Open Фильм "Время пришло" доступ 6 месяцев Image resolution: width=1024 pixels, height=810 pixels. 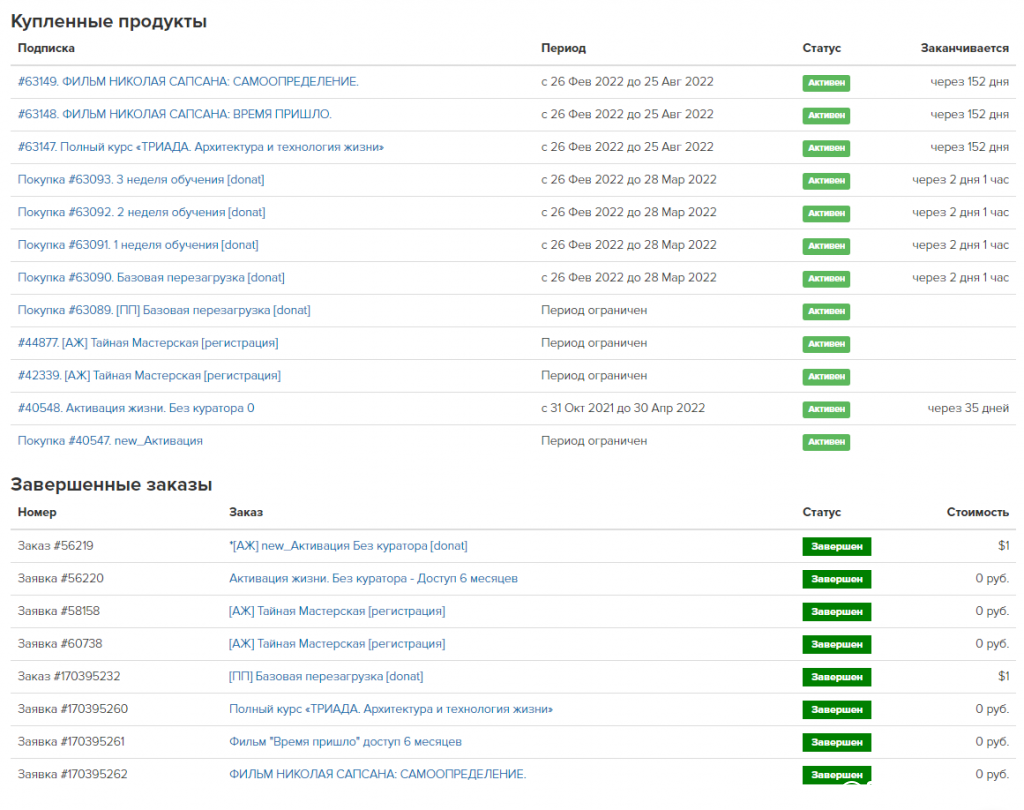pyautogui.click(x=345, y=741)
